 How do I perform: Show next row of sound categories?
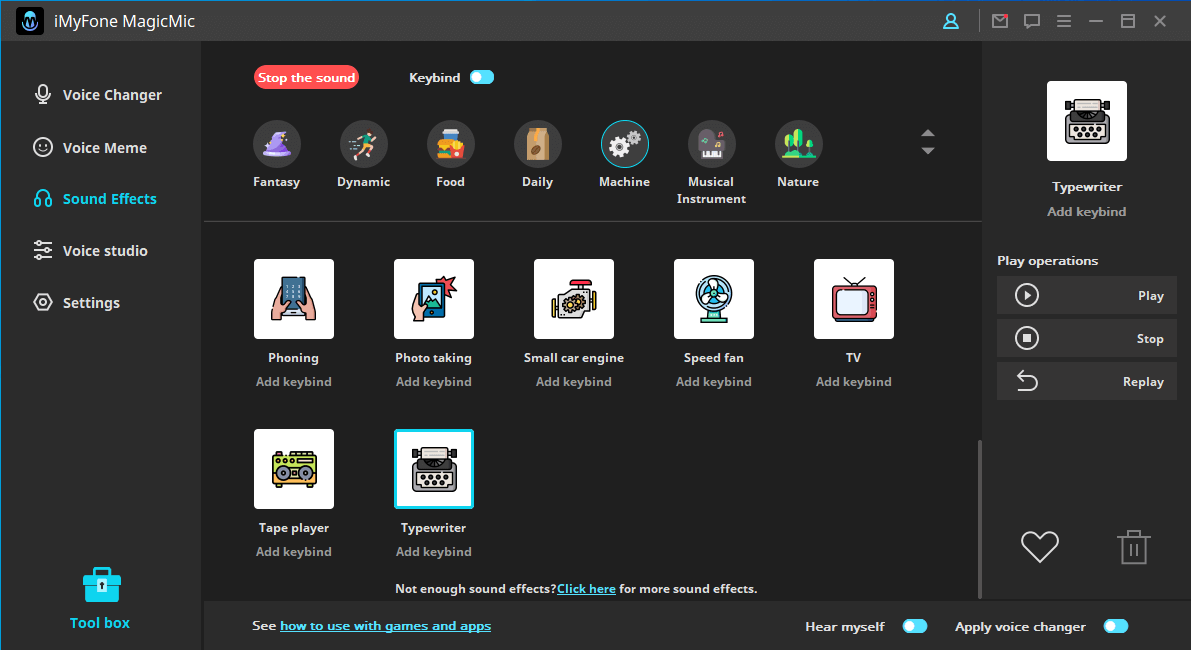point(927,150)
